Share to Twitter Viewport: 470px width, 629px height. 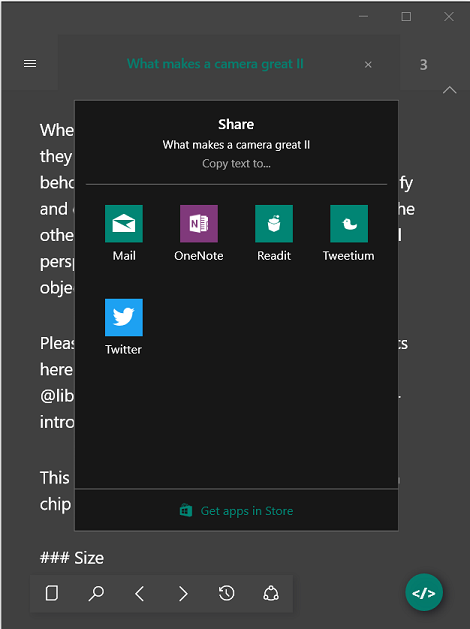coord(124,317)
